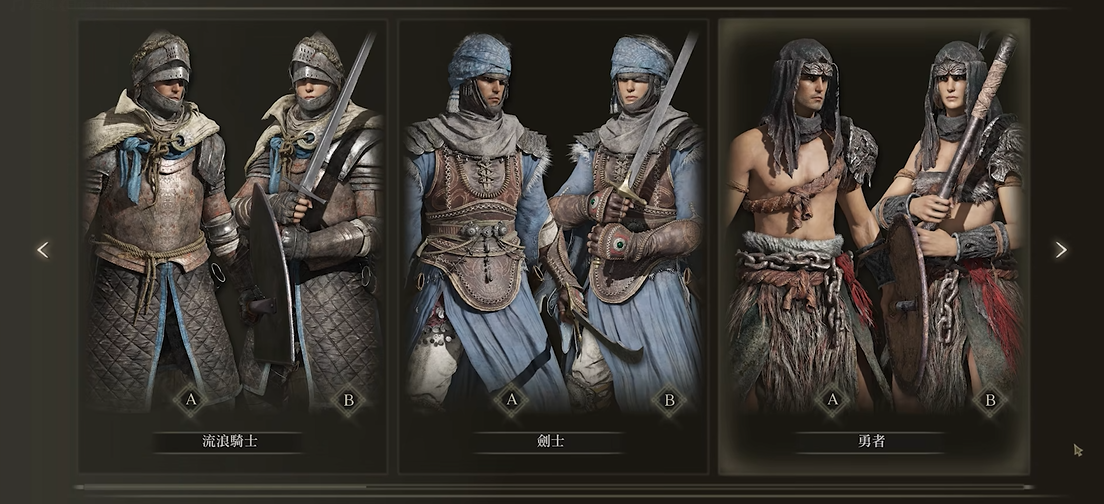Pick the B diamond under 劍士
The height and width of the screenshot is (504, 1104).
click(x=670, y=401)
